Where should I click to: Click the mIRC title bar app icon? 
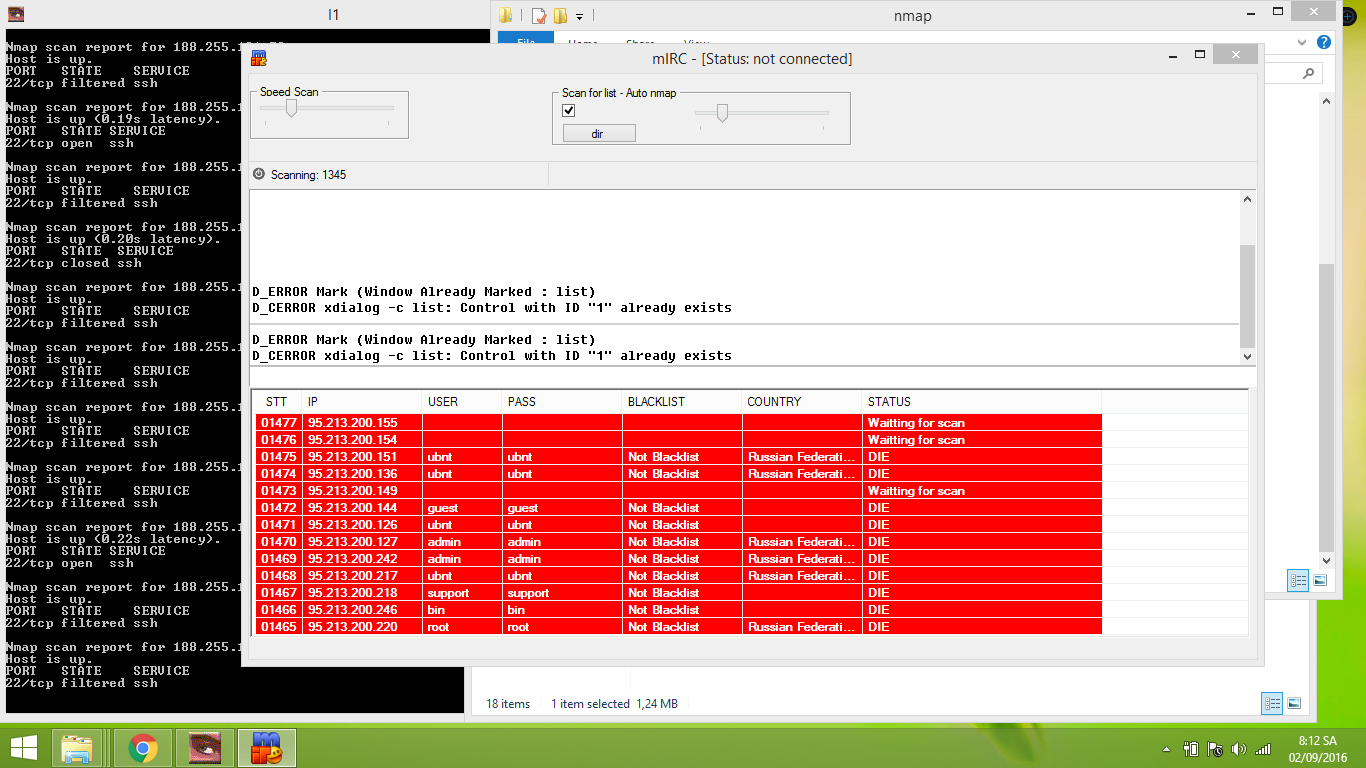(258, 58)
